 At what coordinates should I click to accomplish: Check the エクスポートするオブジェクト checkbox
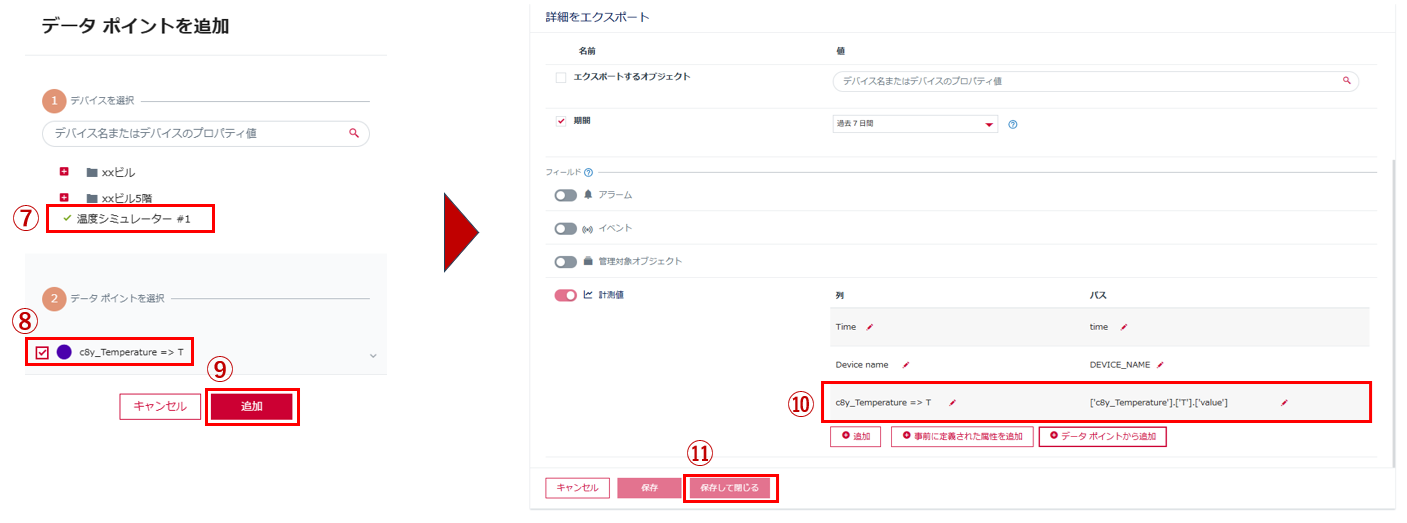[561, 77]
